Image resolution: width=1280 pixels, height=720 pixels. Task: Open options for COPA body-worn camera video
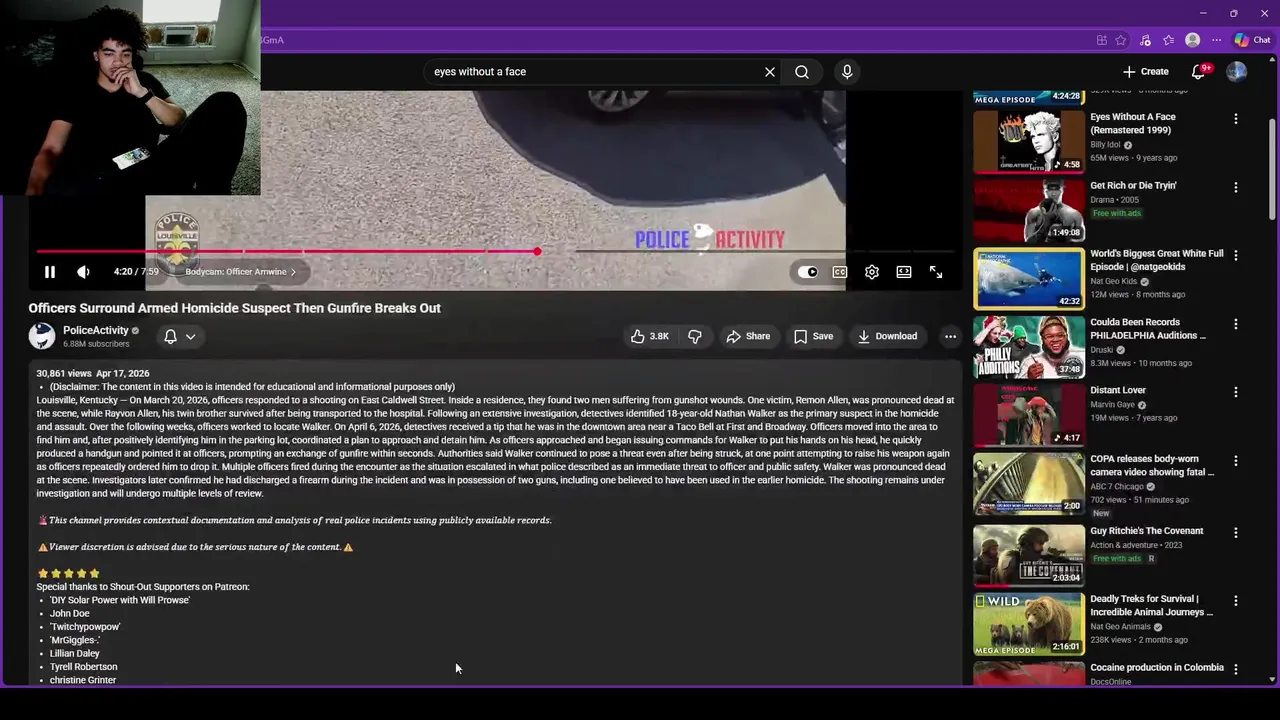pos(1236,461)
